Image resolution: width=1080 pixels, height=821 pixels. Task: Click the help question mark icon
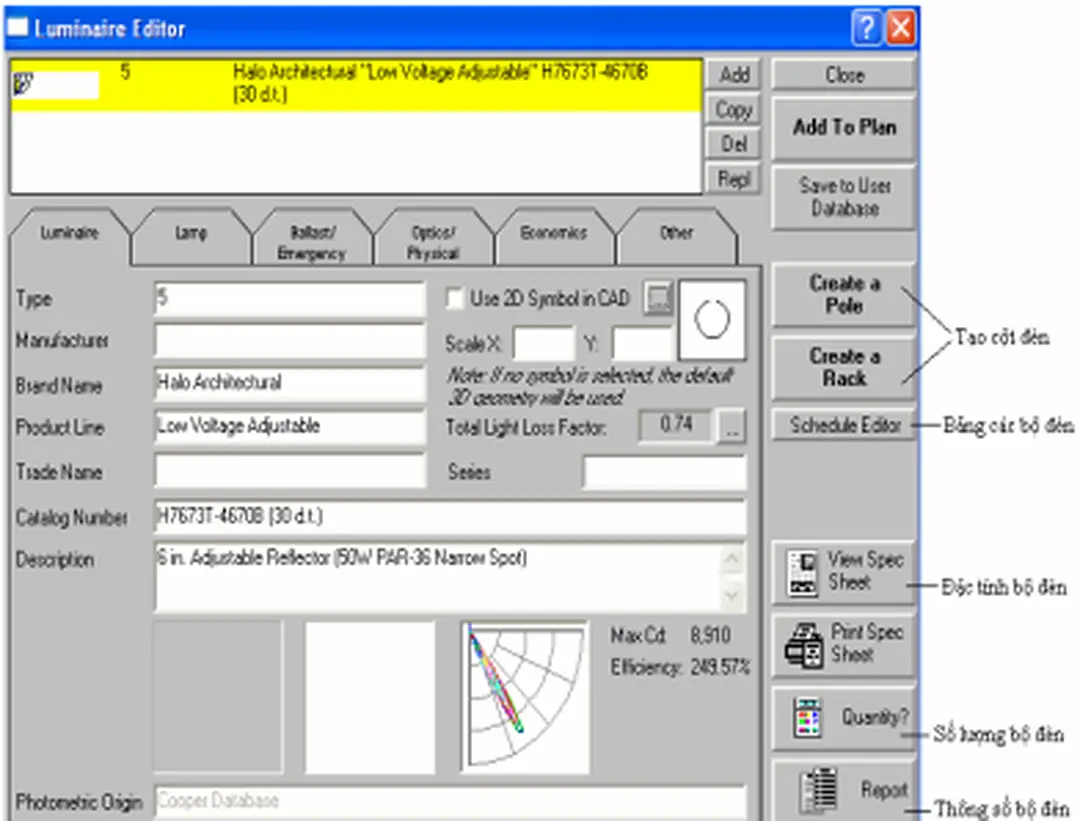pyautogui.click(x=866, y=28)
